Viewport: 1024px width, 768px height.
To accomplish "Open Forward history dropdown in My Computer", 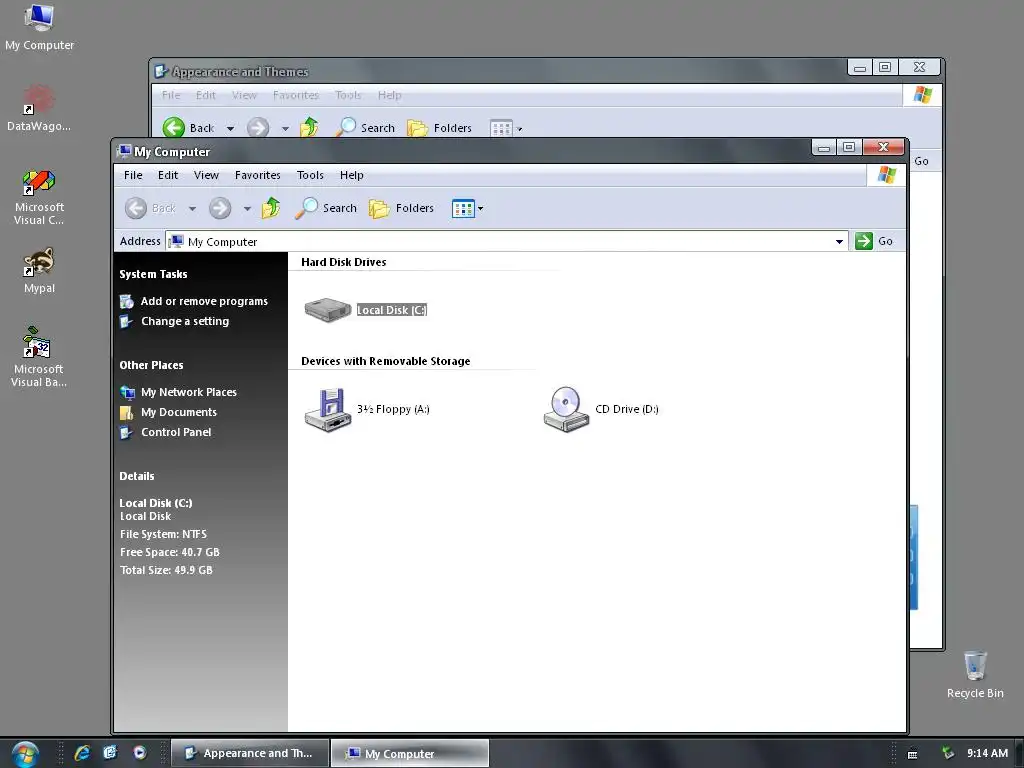I will [247, 209].
